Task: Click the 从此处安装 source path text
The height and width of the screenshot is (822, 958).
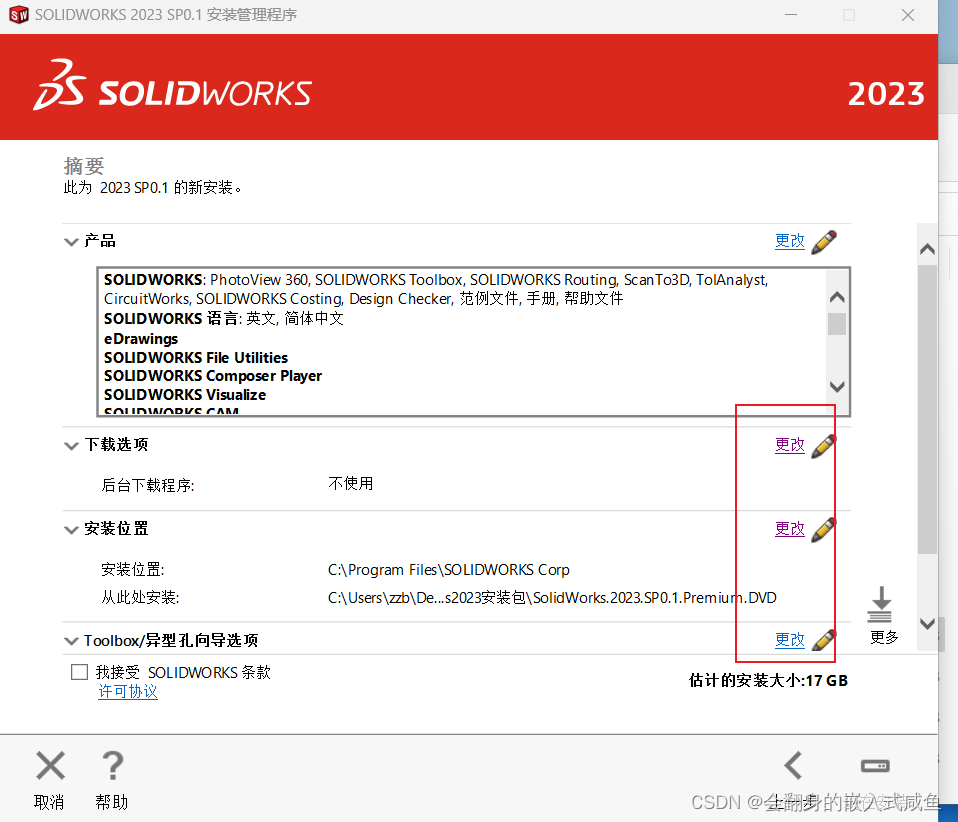Action: 552,598
